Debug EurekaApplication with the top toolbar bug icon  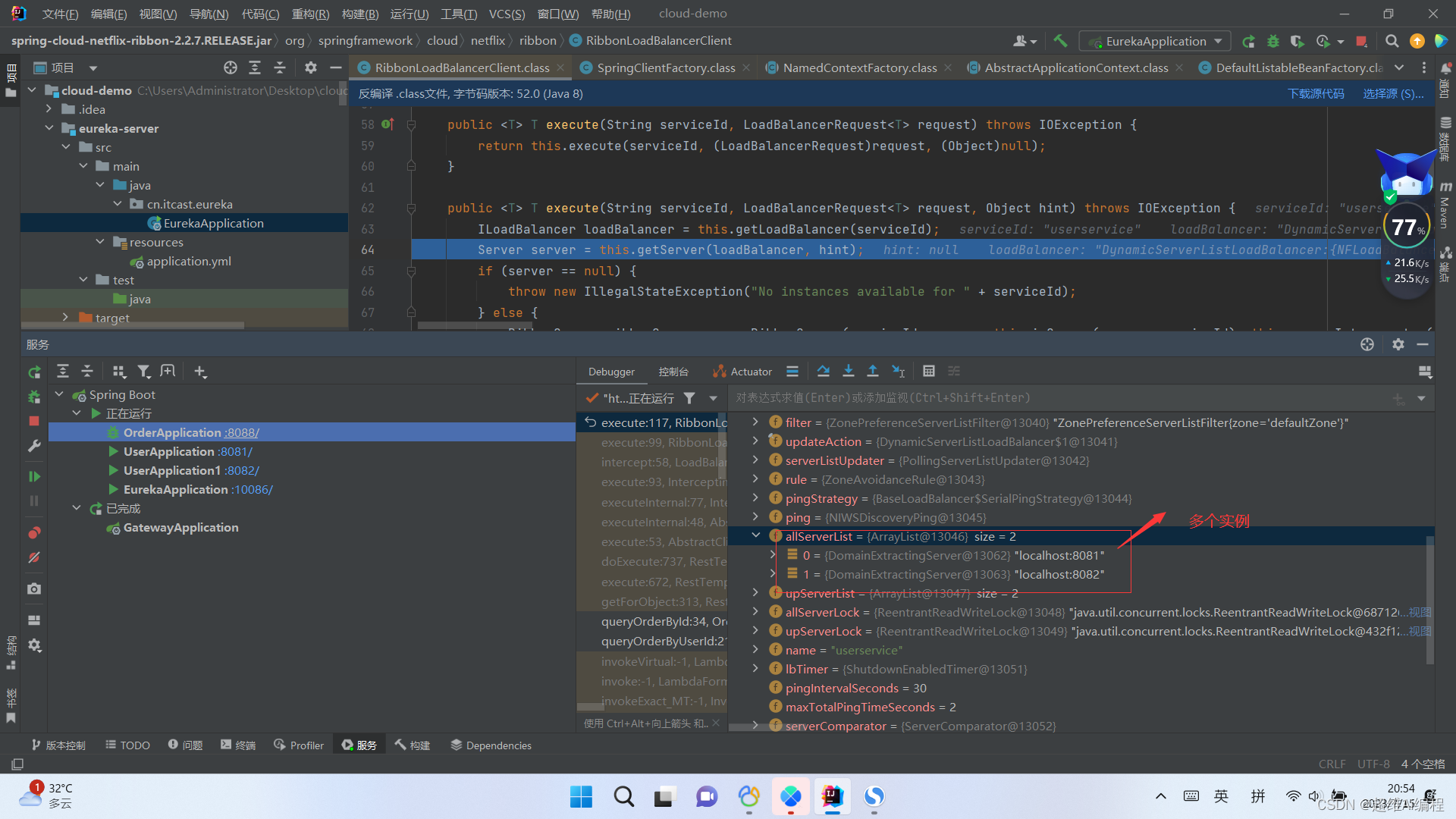pyautogui.click(x=1273, y=41)
